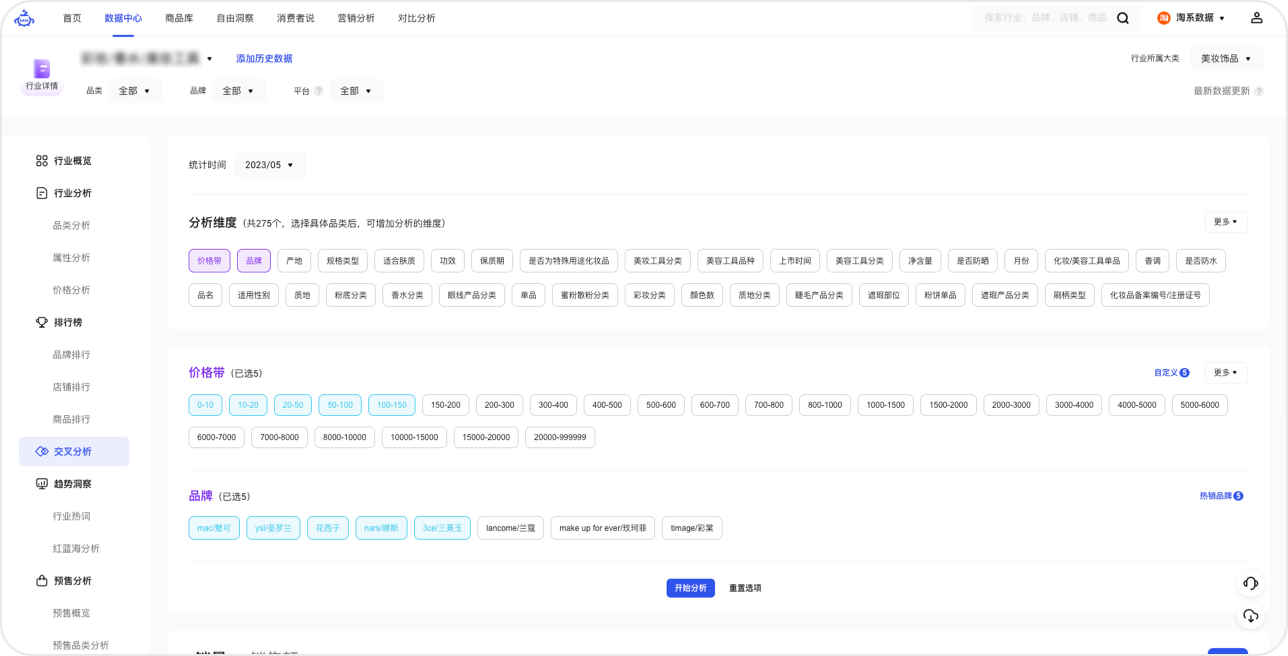Open 价格分析 in the sidebar
This screenshot has width=1288, height=656.
[x=71, y=290]
